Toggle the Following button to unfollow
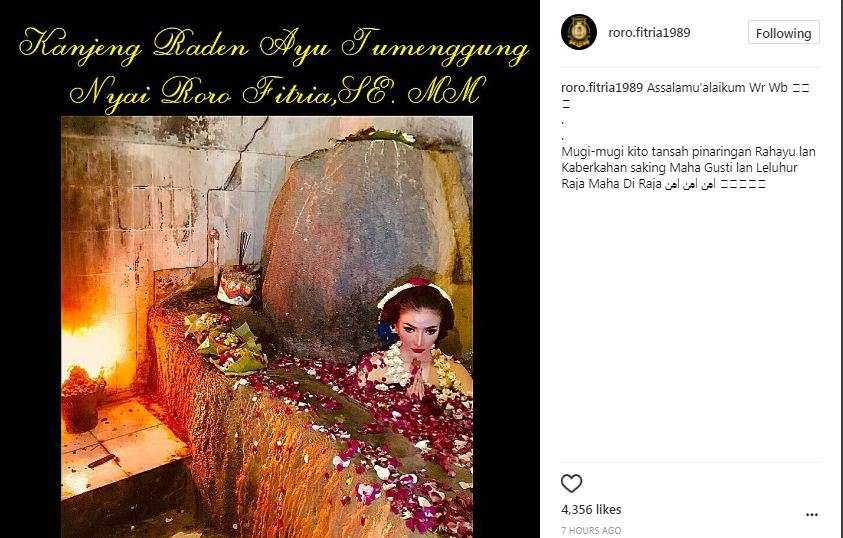Viewport: 843px width, 538px height. [x=783, y=33]
